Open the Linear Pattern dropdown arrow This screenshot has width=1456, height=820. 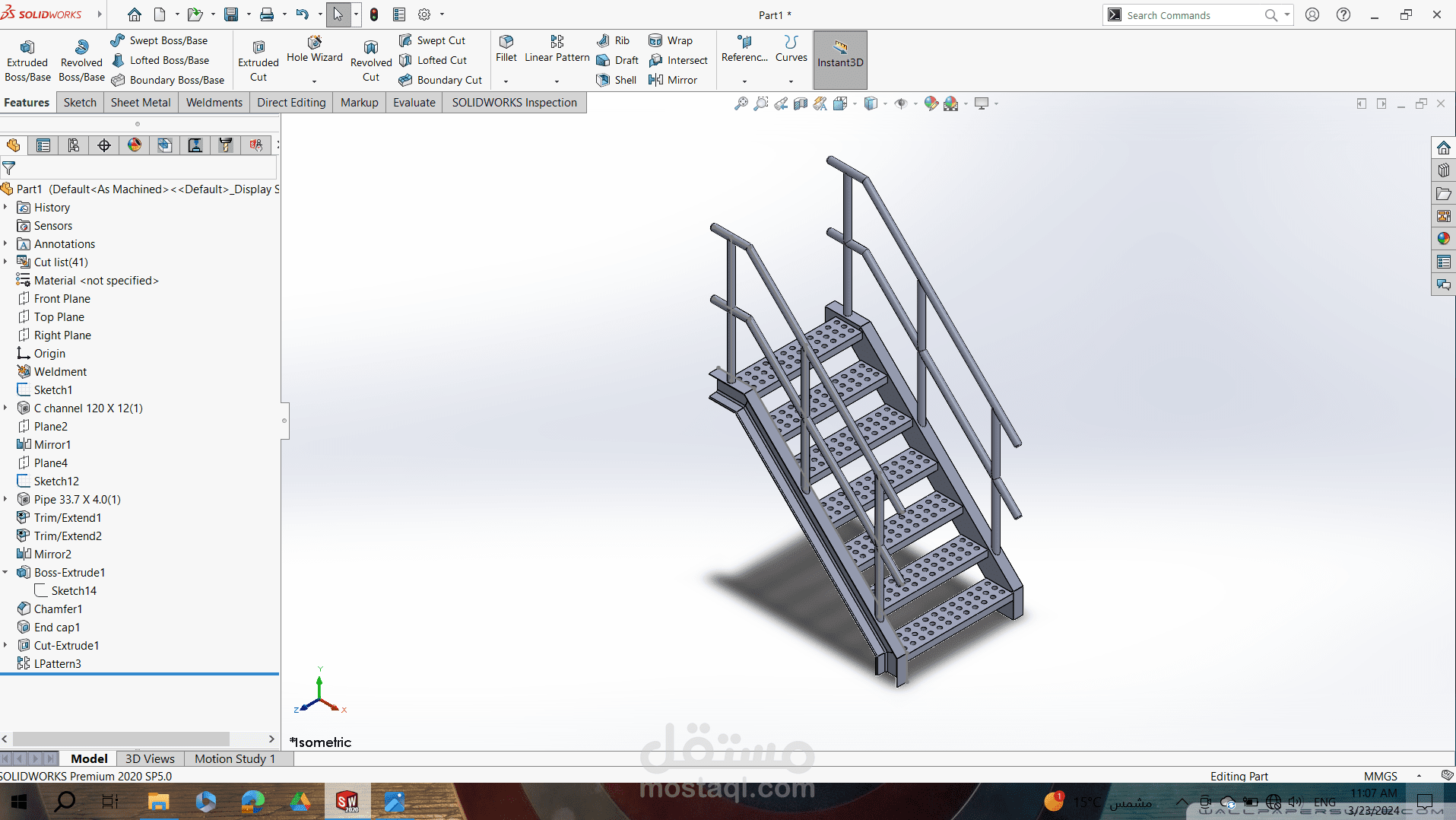click(557, 81)
